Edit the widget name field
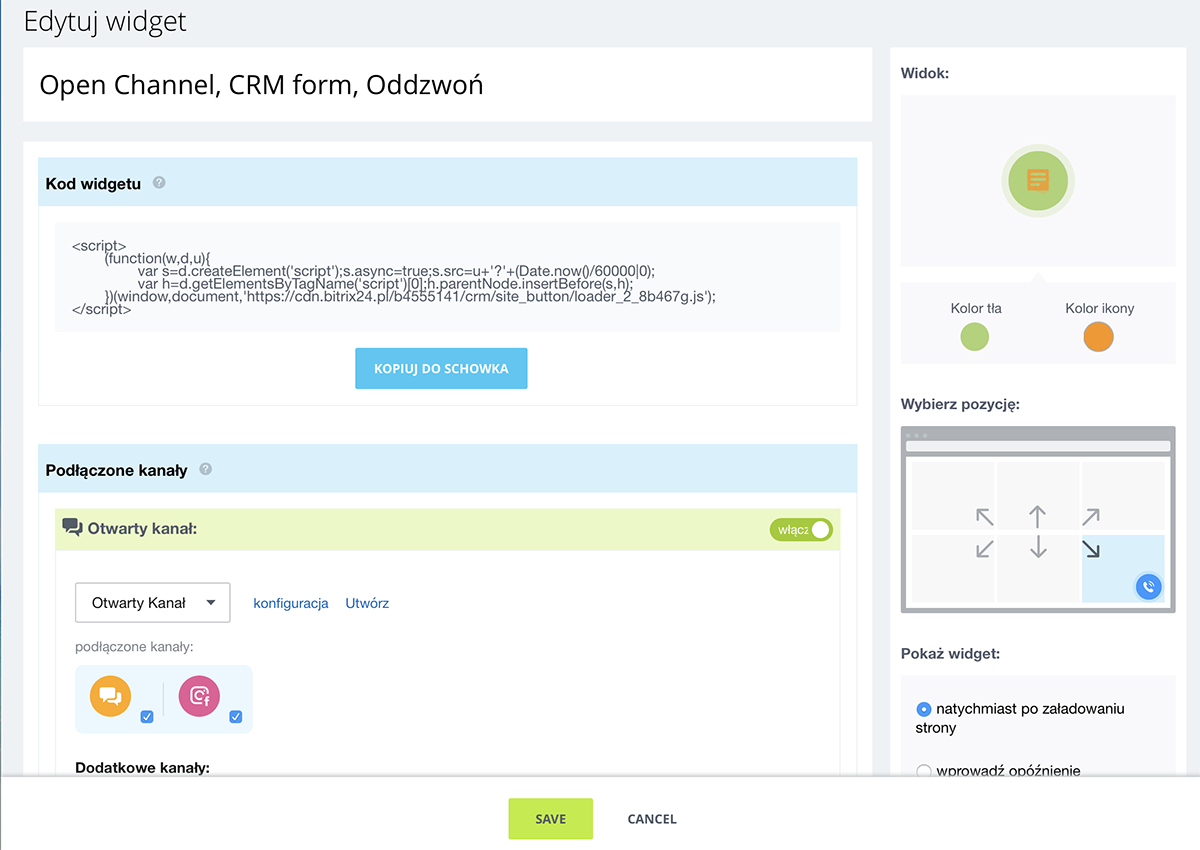Viewport: 1200px width, 850px height. [447, 85]
